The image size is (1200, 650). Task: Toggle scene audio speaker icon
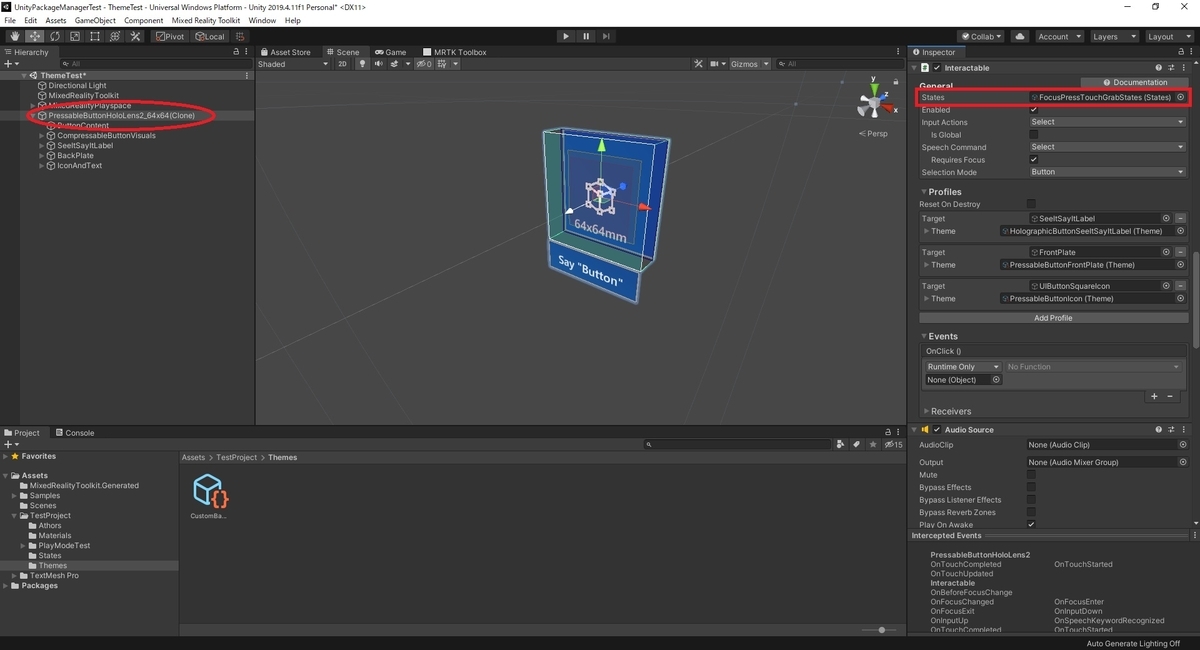point(379,64)
